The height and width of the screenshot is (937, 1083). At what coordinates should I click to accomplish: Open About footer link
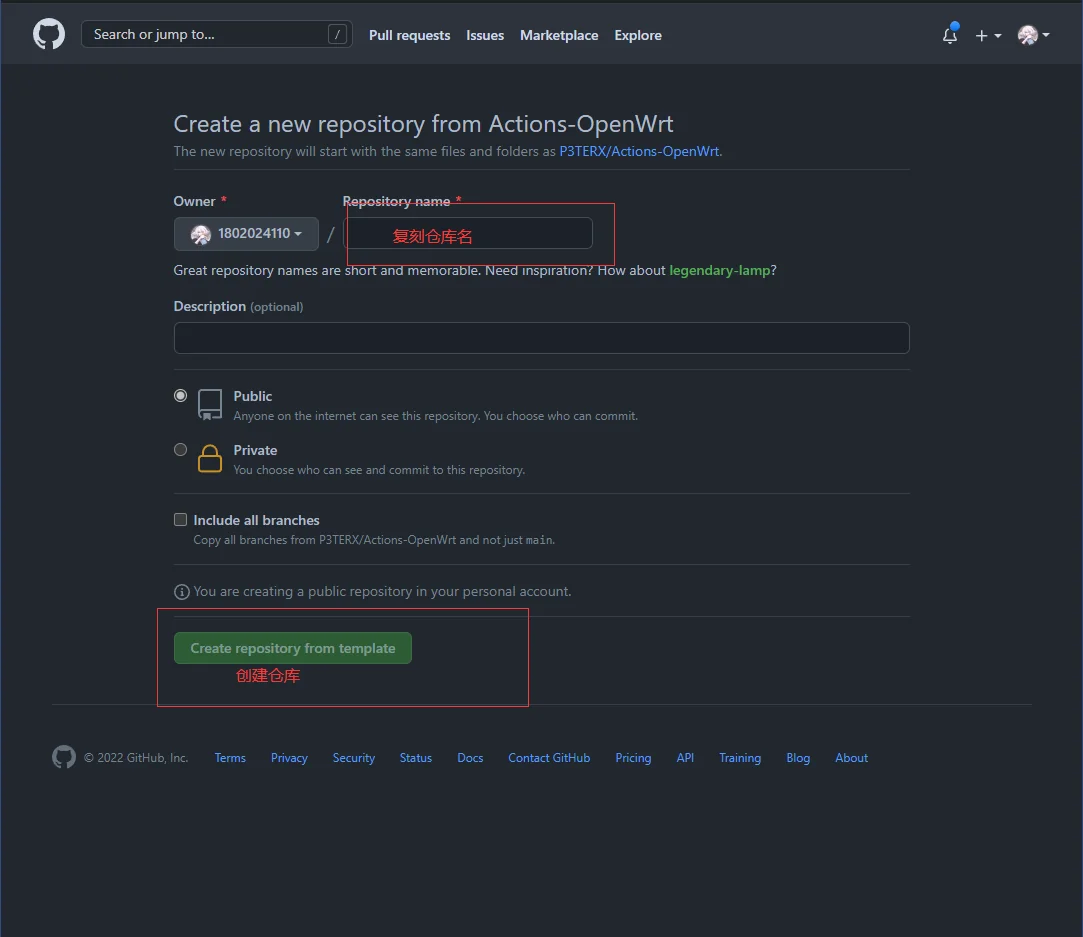tap(852, 758)
